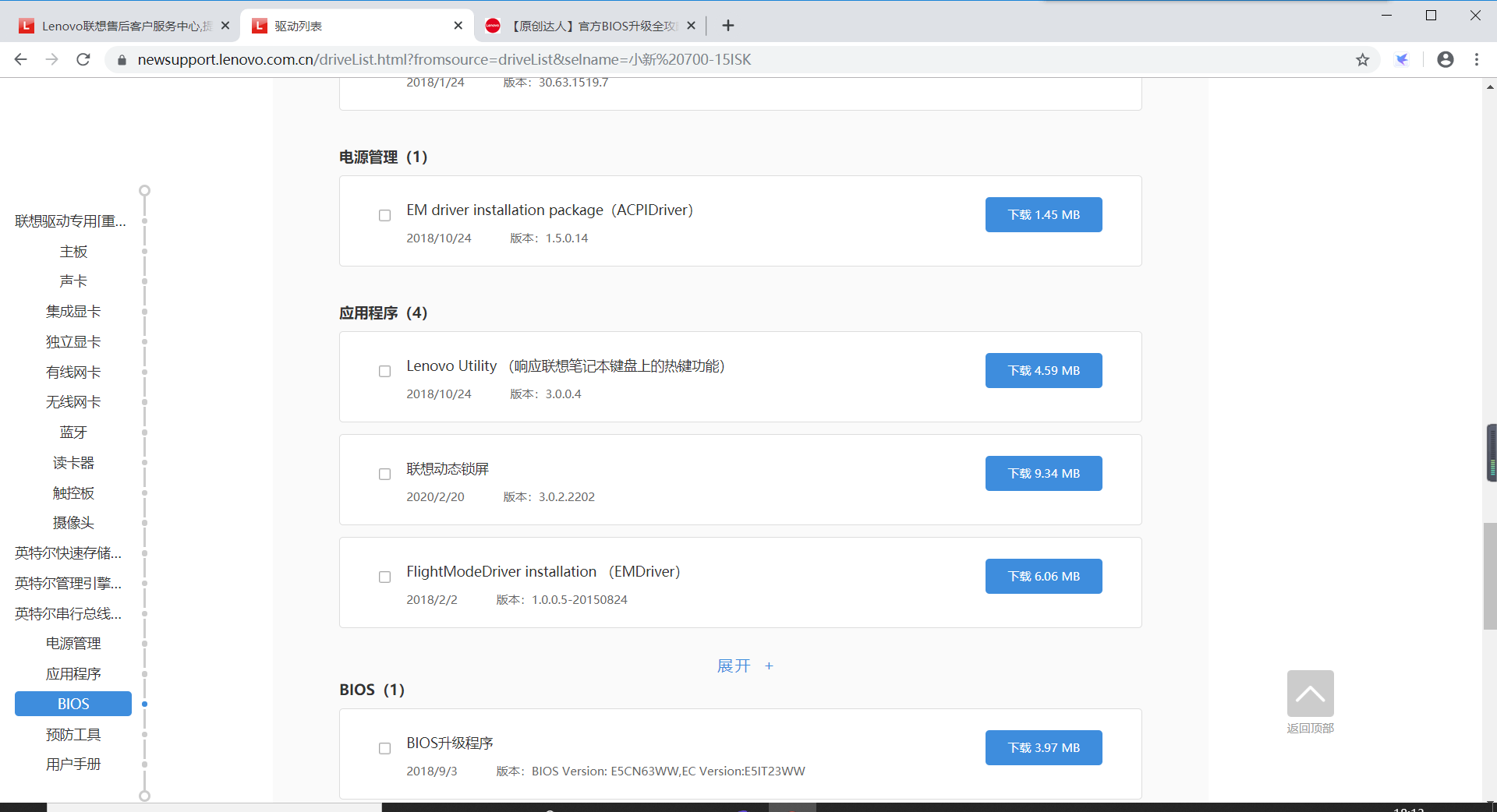This screenshot has height=812, width=1497.
Task: Jump to 独立显卡 sidebar section
Action: coord(73,342)
